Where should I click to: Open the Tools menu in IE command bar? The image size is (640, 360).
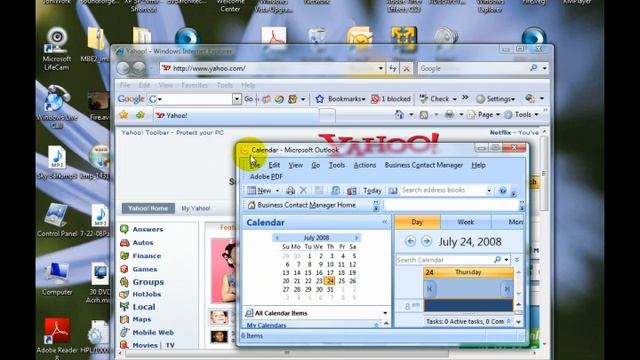coord(522,115)
